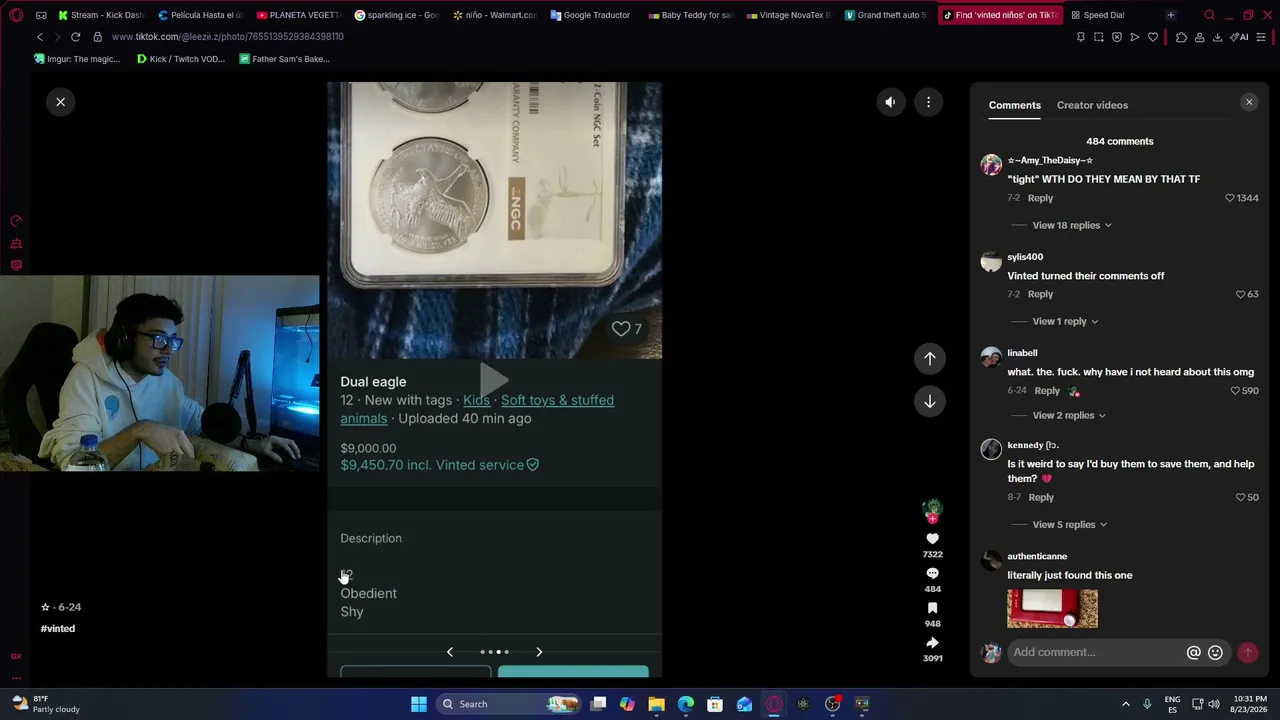Show the previous photo in the slideshow

pos(449,652)
